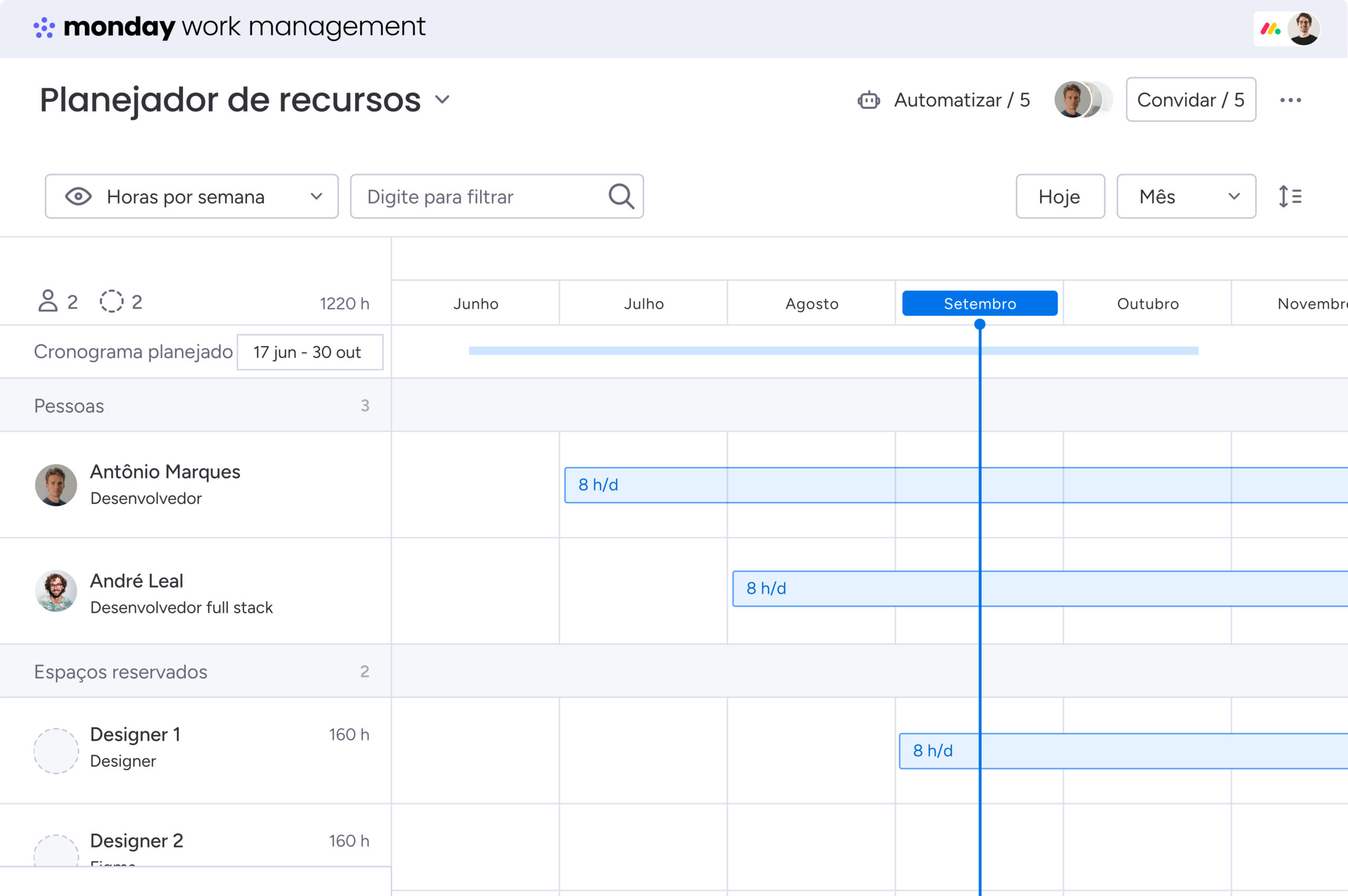Open the three-dot more options menu
This screenshot has width=1348, height=896.
[1290, 100]
